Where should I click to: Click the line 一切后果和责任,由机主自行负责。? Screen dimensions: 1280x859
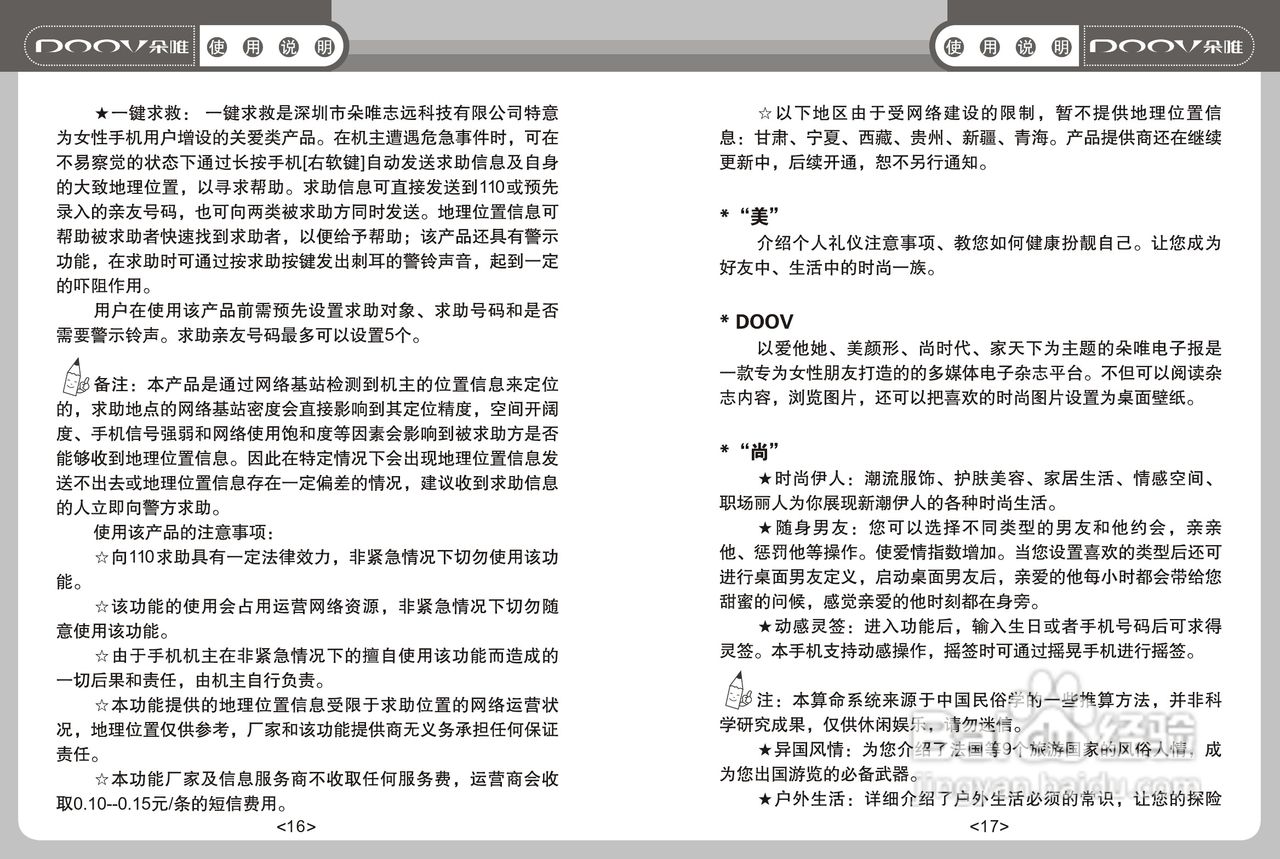[x=192, y=680]
